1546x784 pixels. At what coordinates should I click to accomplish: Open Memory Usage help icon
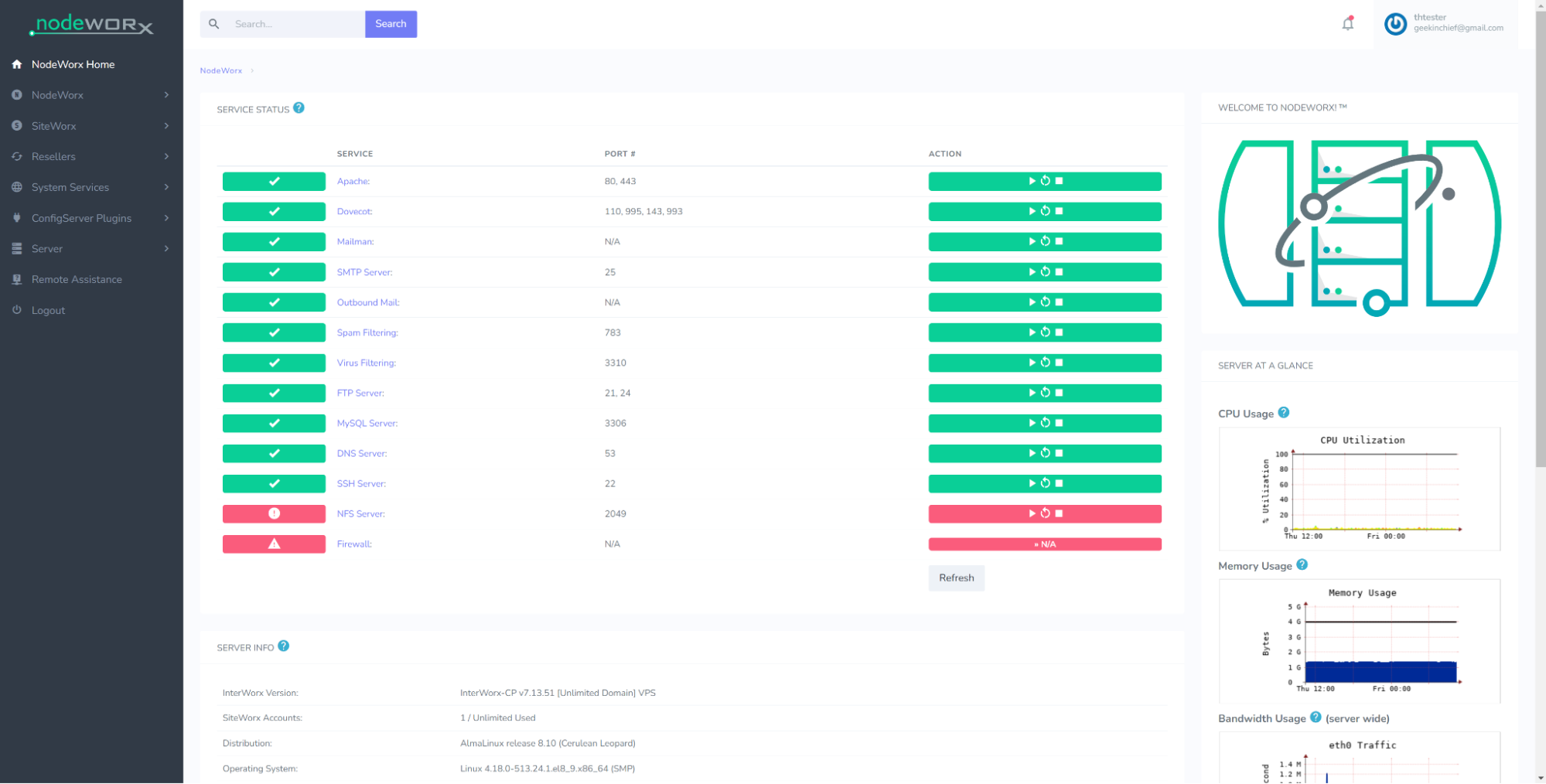(1302, 565)
